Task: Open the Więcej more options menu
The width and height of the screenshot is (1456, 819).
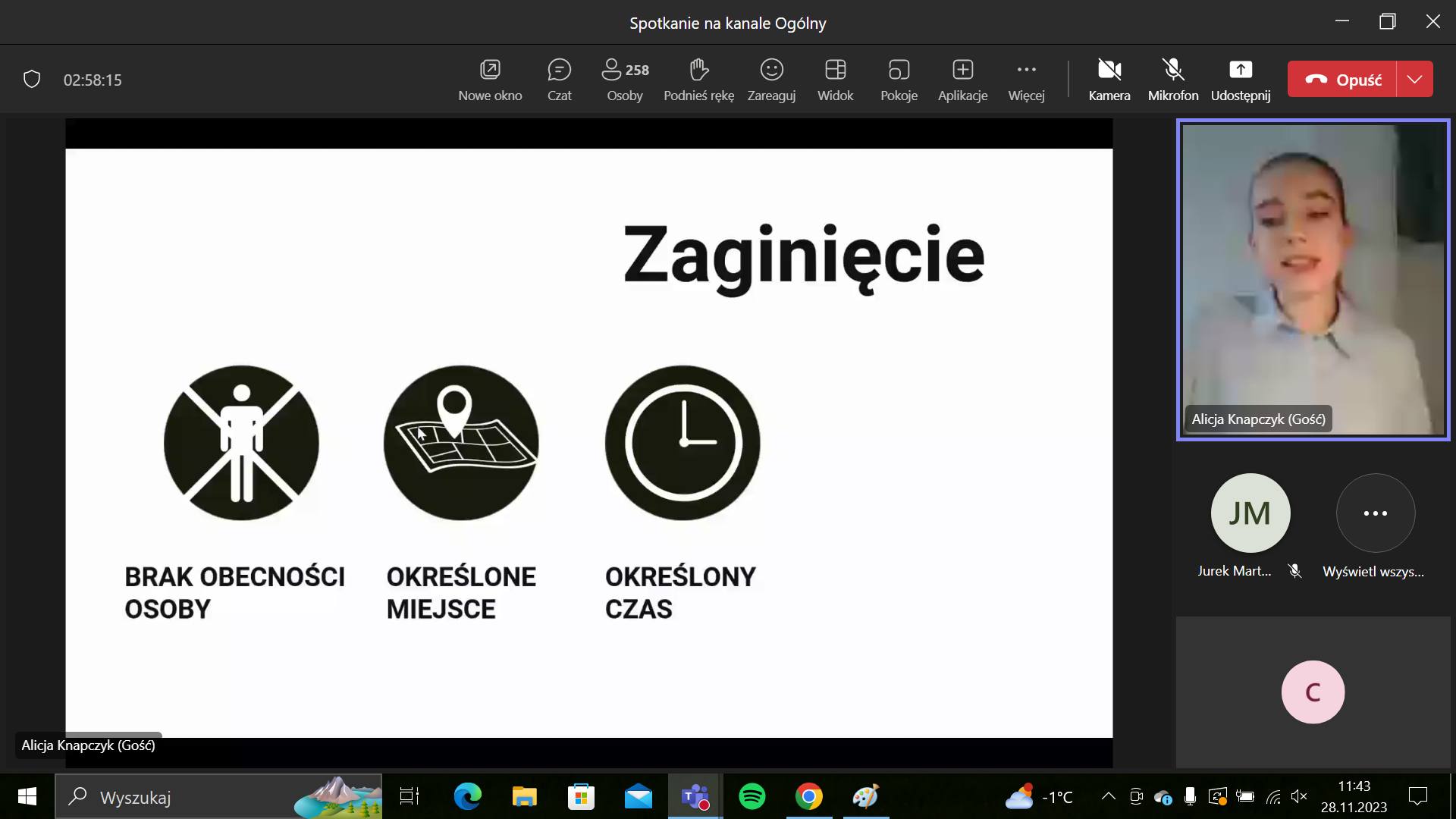Action: click(x=1026, y=80)
